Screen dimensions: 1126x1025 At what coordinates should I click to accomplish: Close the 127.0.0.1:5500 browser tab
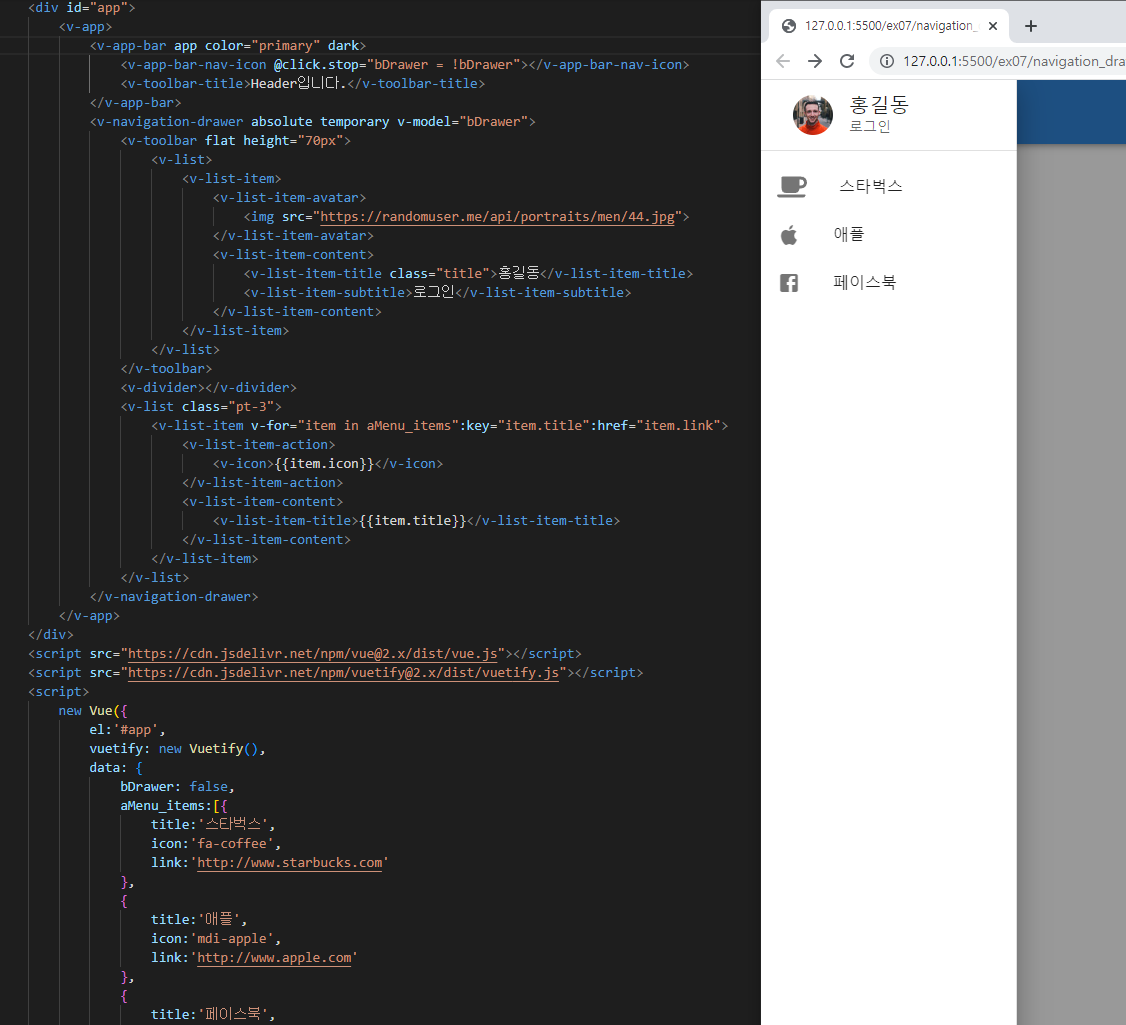click(x=993, y=26)
